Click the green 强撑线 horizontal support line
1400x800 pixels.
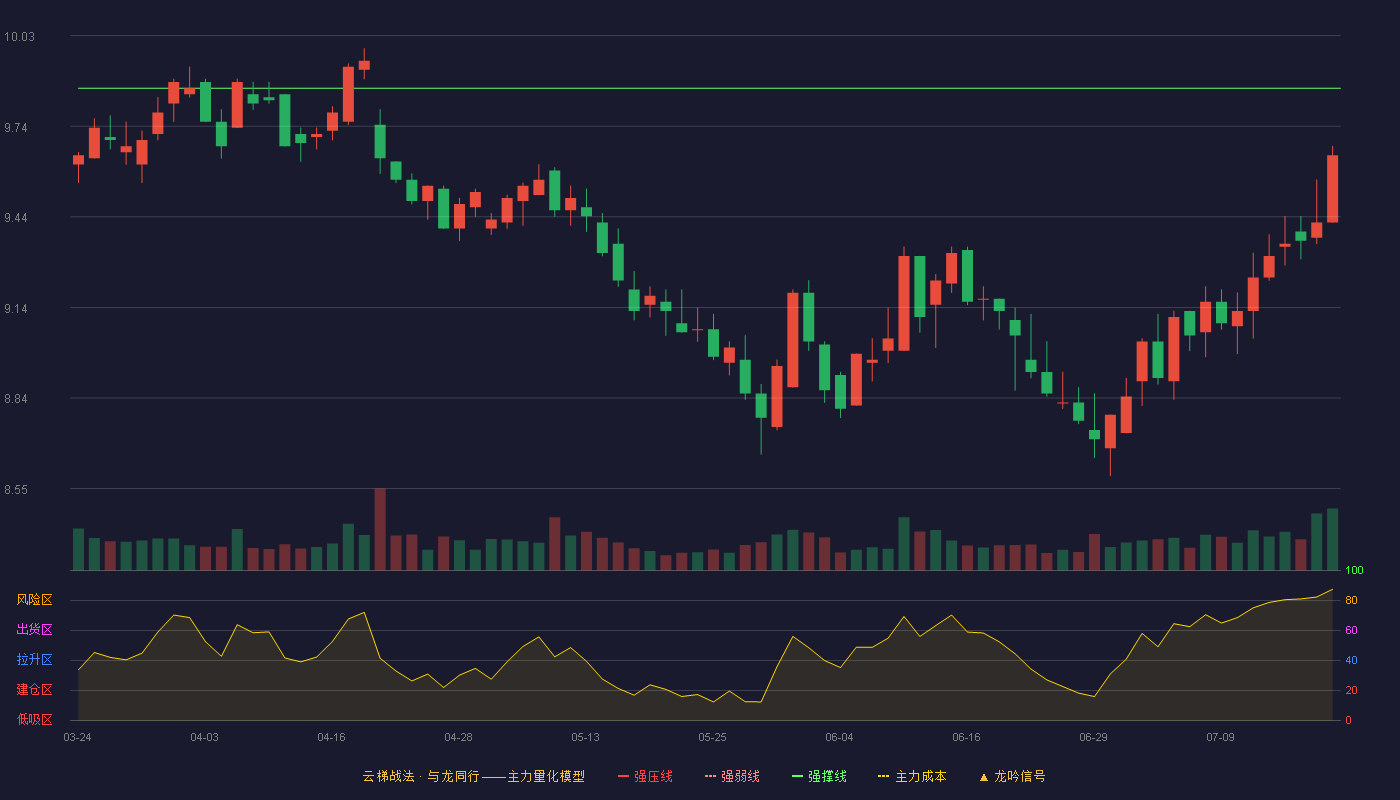tap(709, 88)
